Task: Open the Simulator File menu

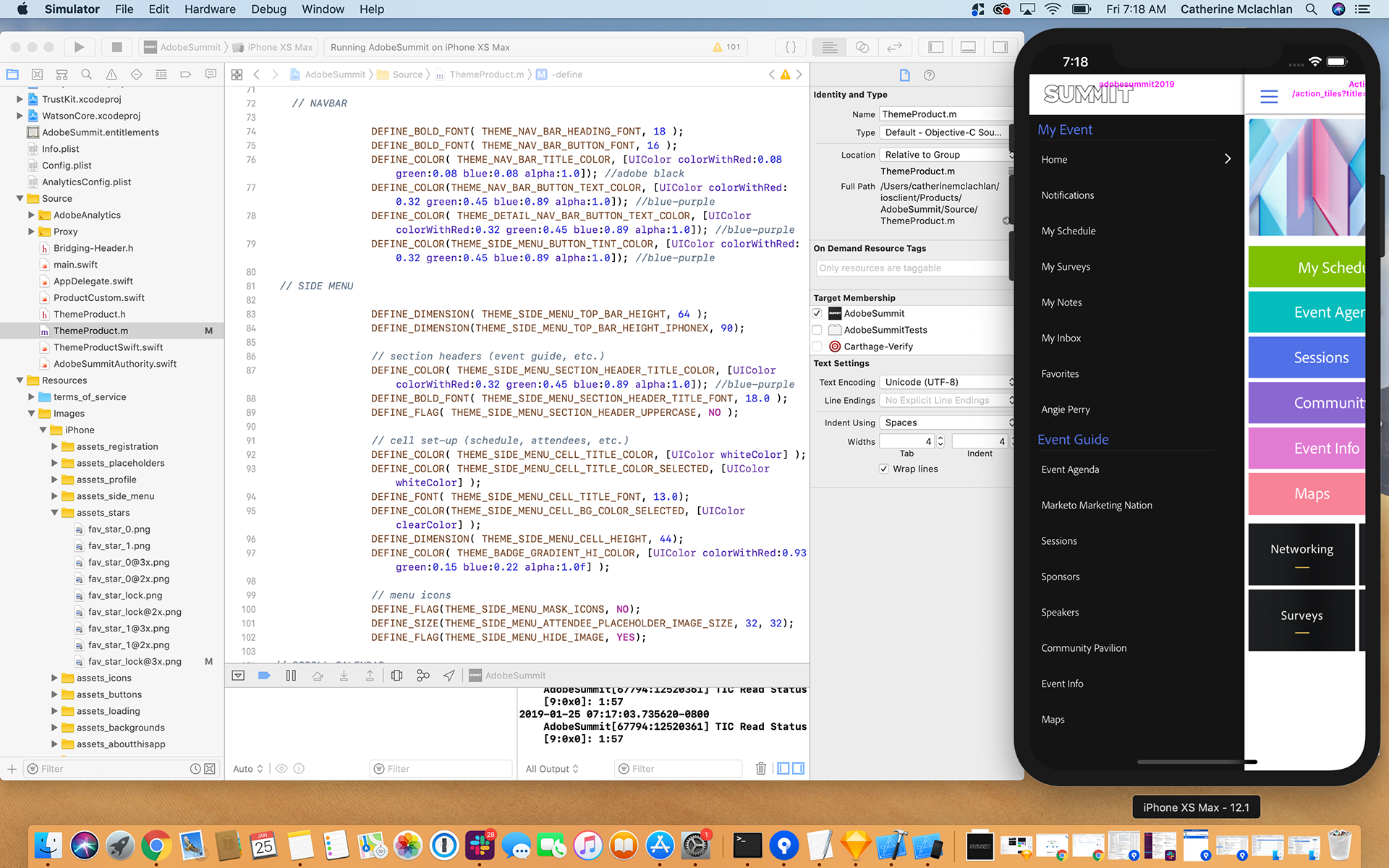Action: click(124, 9)
